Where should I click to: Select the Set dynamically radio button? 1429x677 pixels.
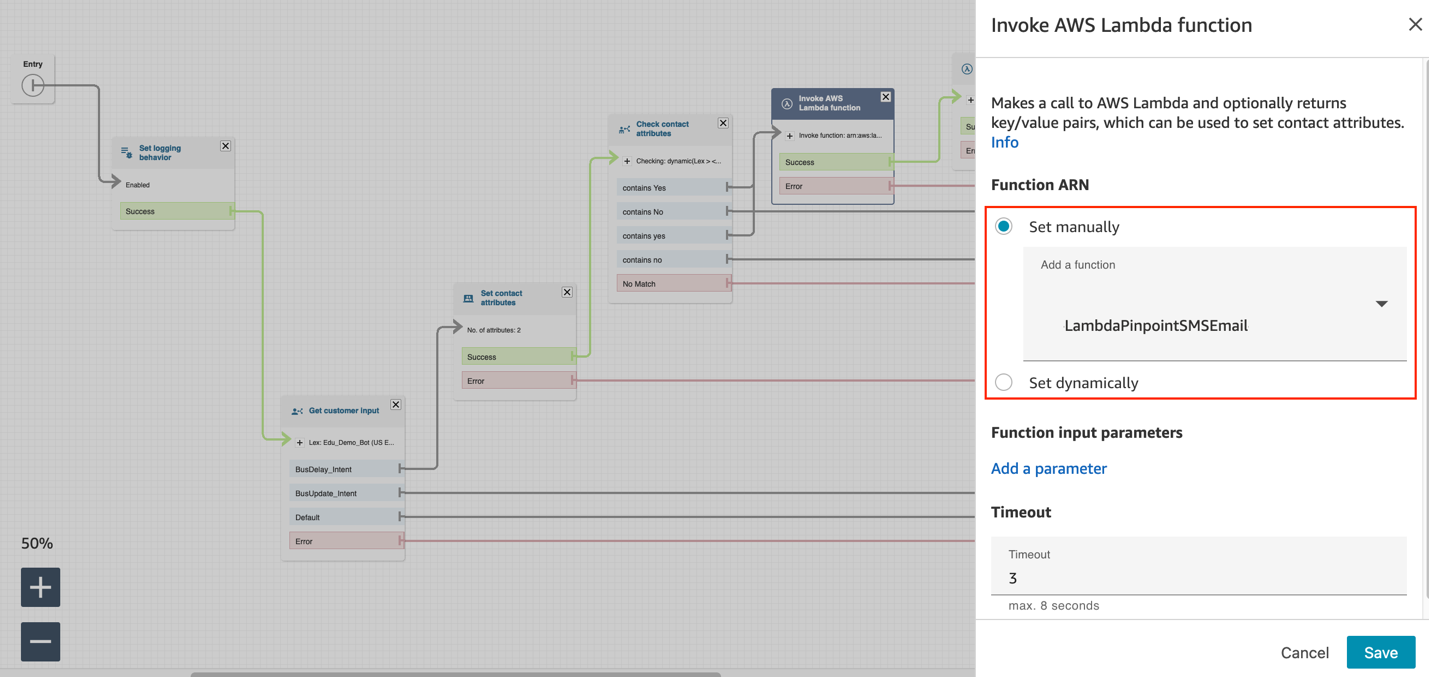(x=1003, y=382)
